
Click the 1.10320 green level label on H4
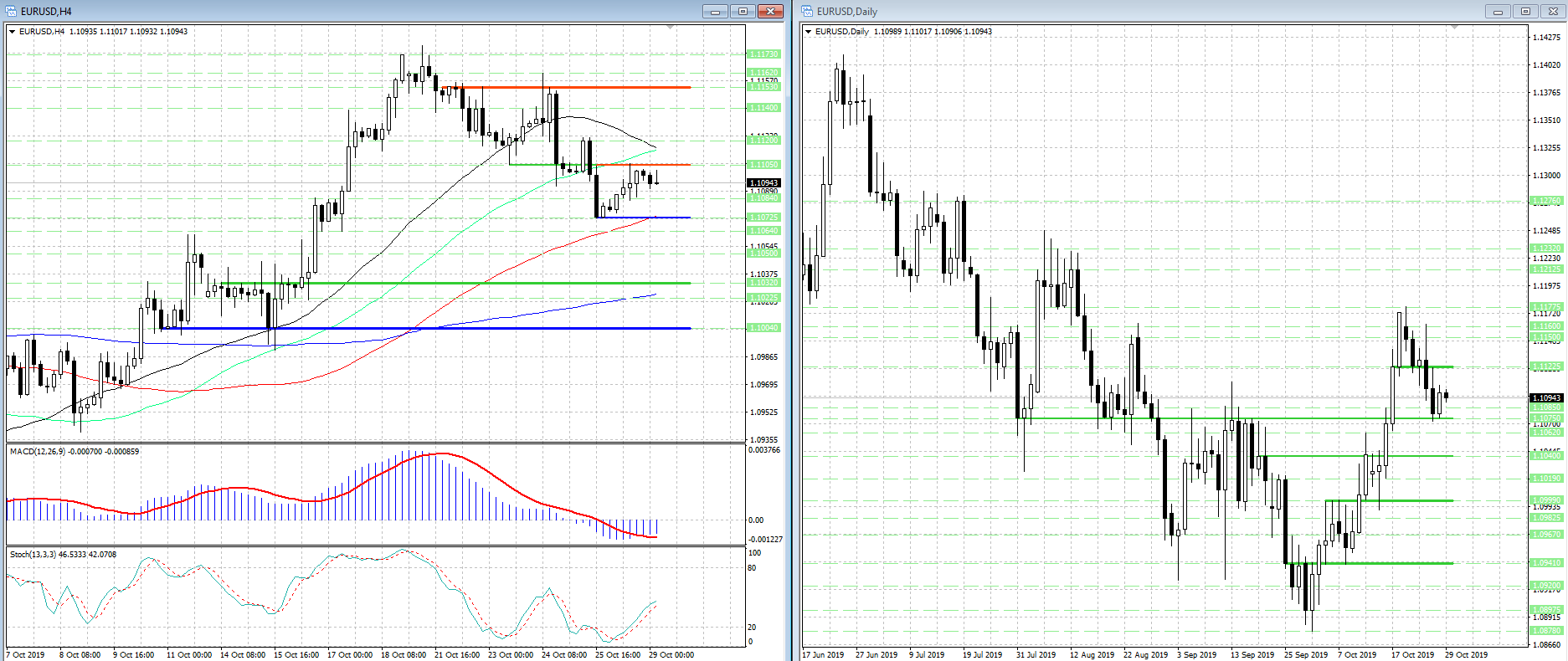pos(763,283)
